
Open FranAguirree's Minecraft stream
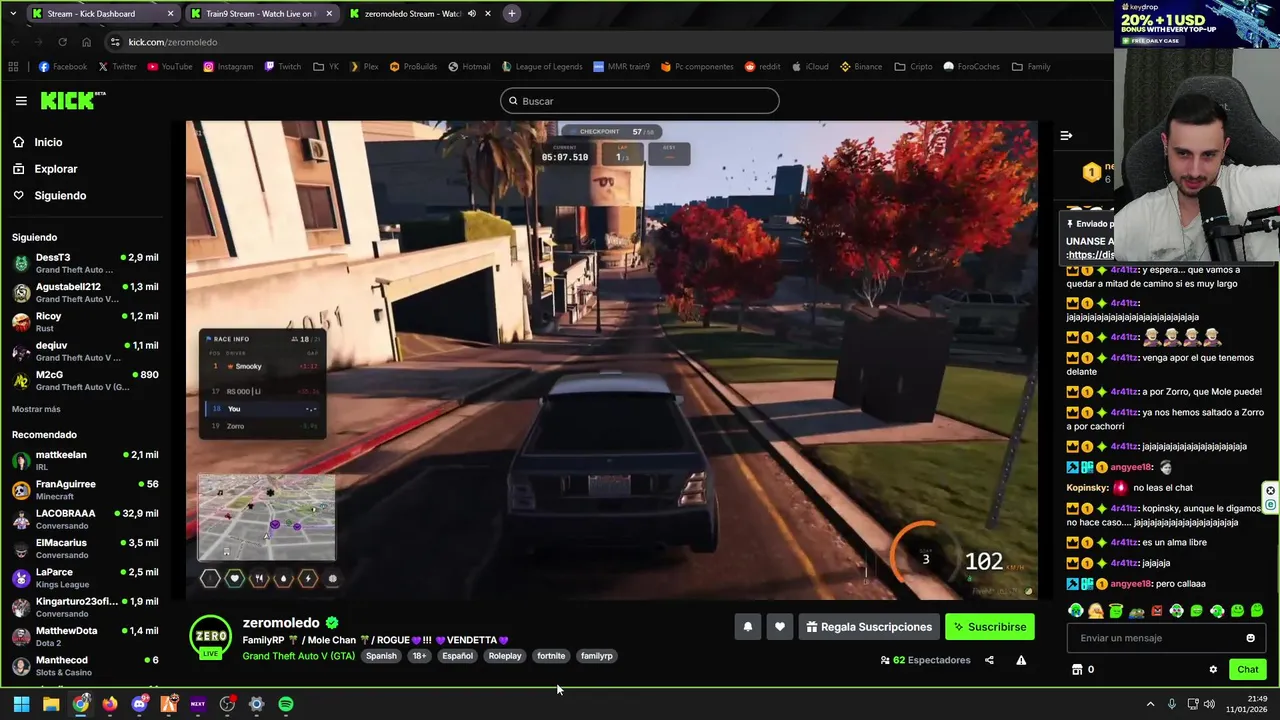click(x=85, y=490)
